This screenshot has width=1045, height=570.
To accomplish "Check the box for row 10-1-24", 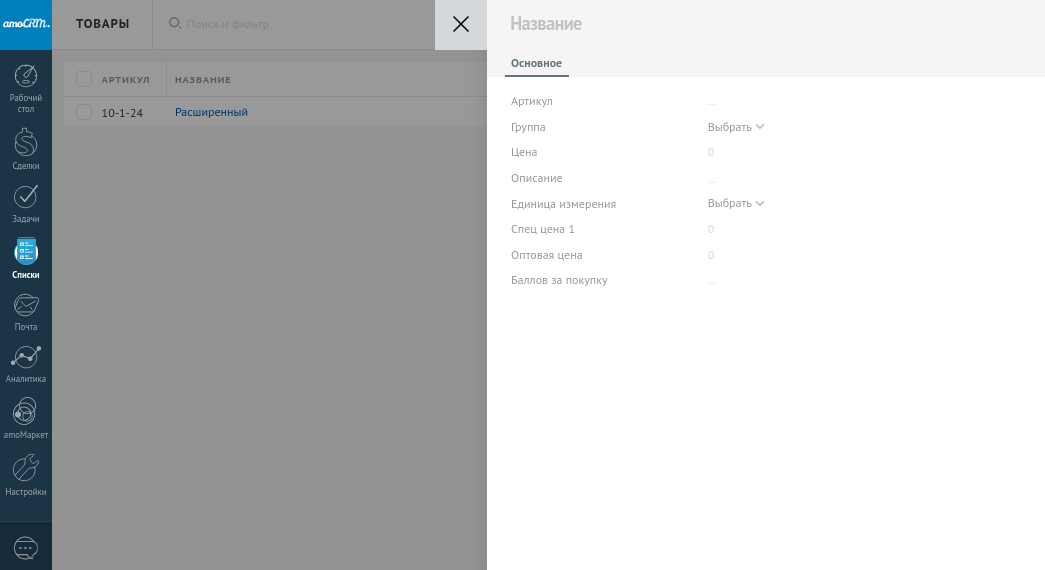I will pos(84,112).
